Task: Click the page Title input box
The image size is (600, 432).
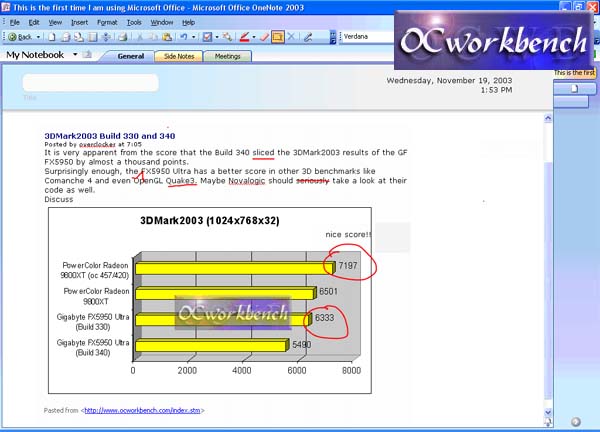Action: (90, 83)
